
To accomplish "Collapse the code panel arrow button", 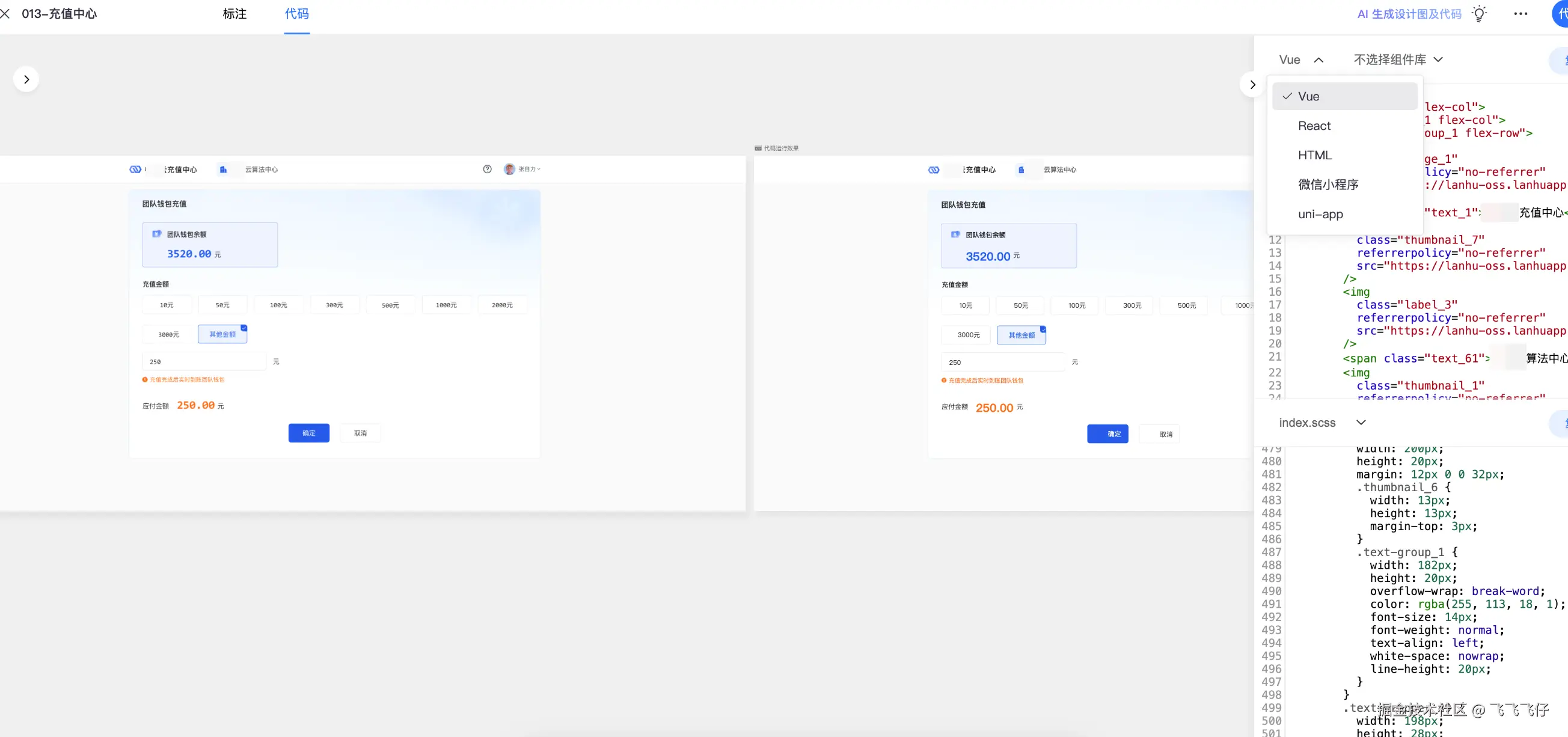I will 1252,85.
